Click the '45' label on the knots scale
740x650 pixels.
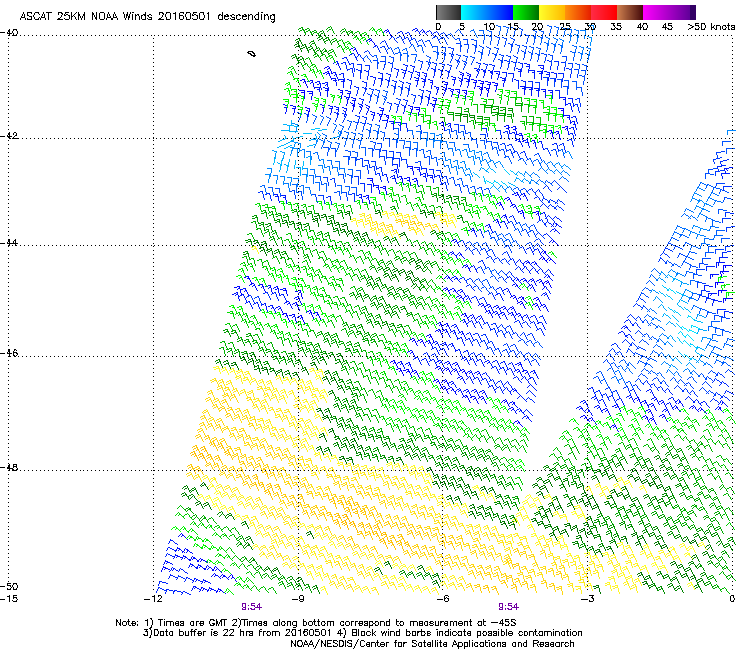(x=667, y=27)
